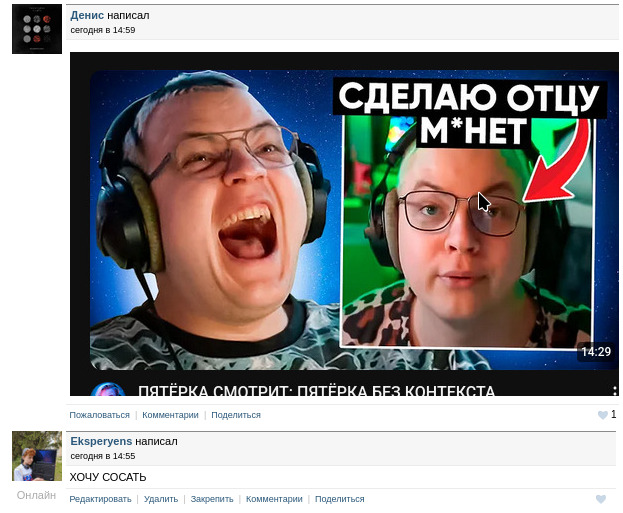The image size is (623, 513).
Task: Click Пожаловаться under Денис's post
Action: pyautogui.click(x=99, y=415)
